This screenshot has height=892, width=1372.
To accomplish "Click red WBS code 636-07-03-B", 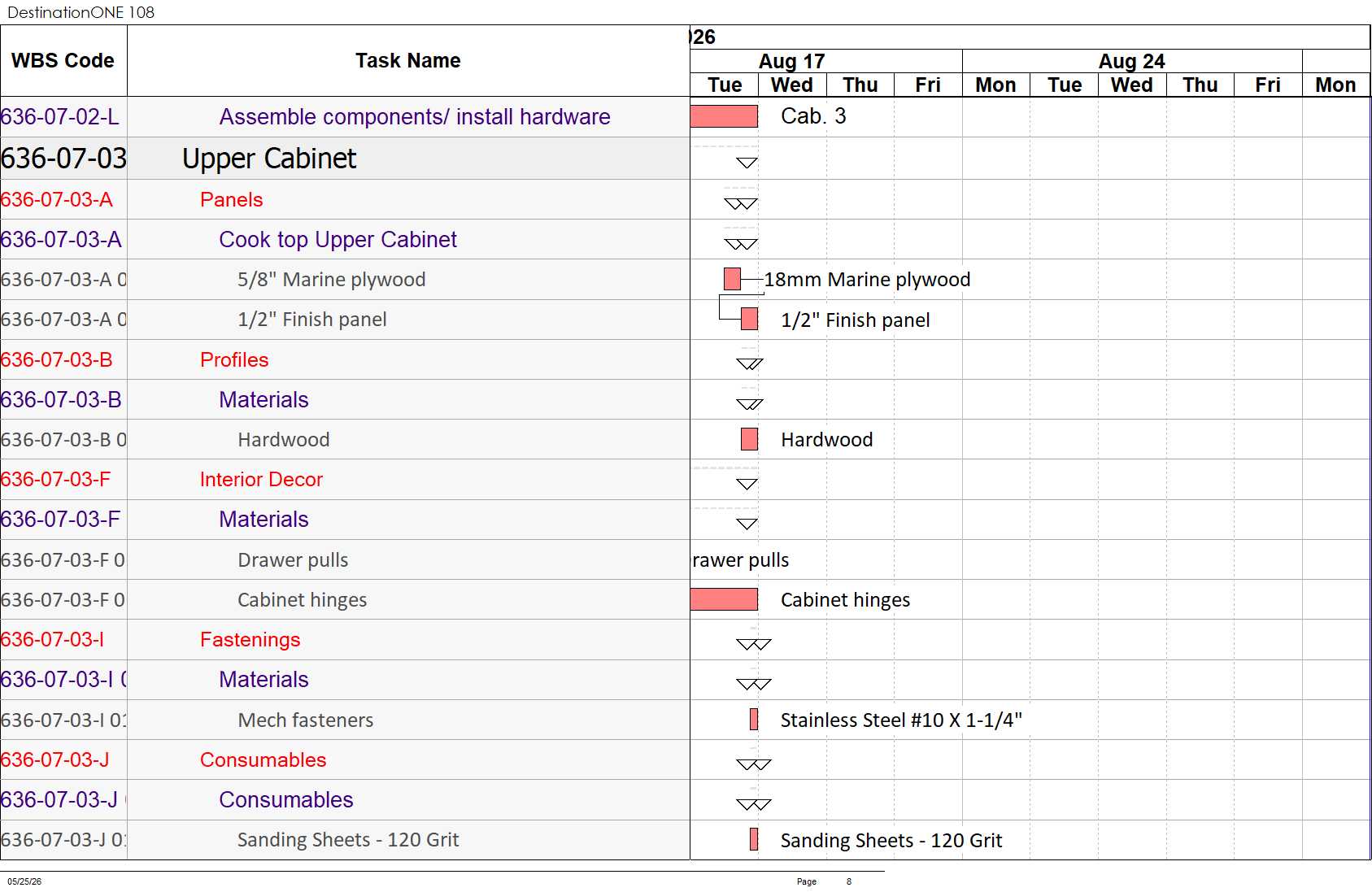I will click(57, 360).
